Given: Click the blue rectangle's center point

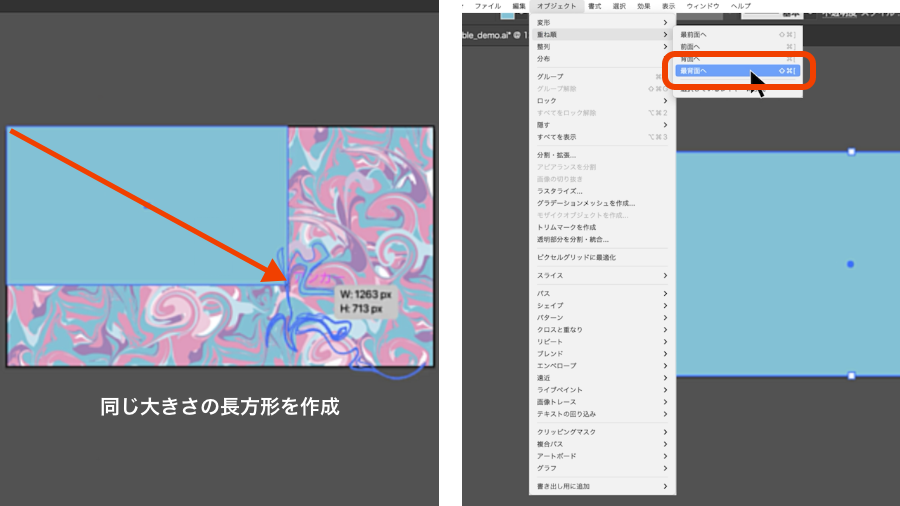Looking at the screenshot, I should coord(851,264).
